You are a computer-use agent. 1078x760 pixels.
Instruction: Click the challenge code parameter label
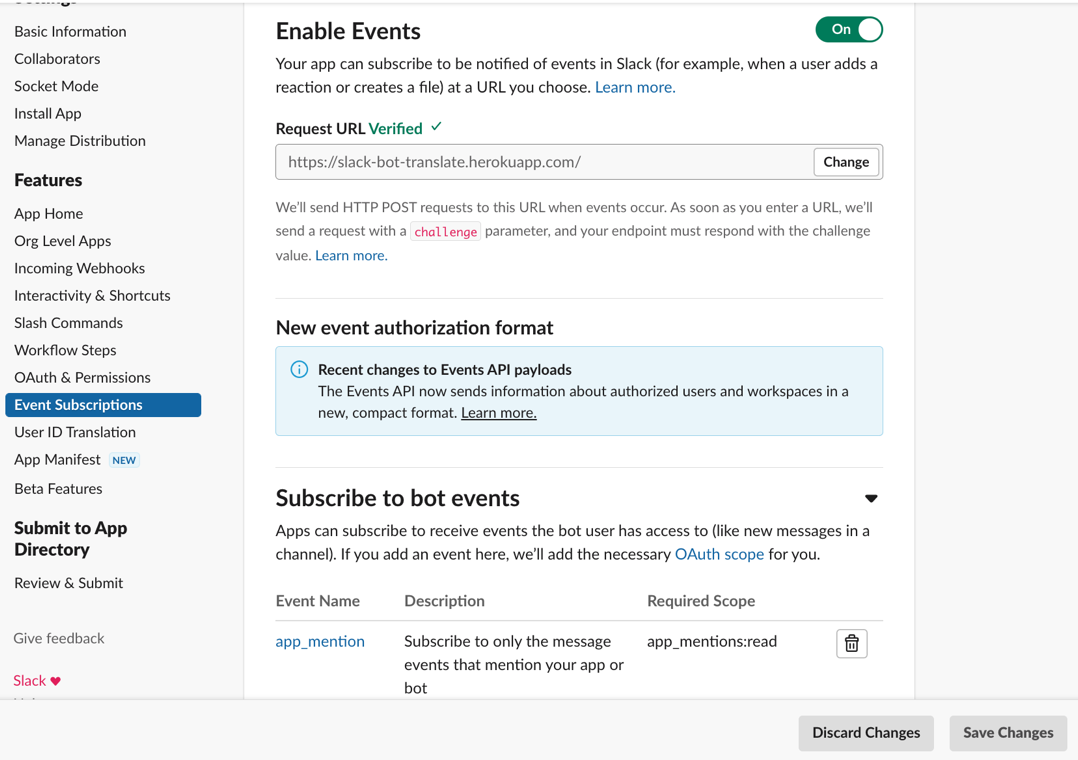pos(446,232)
